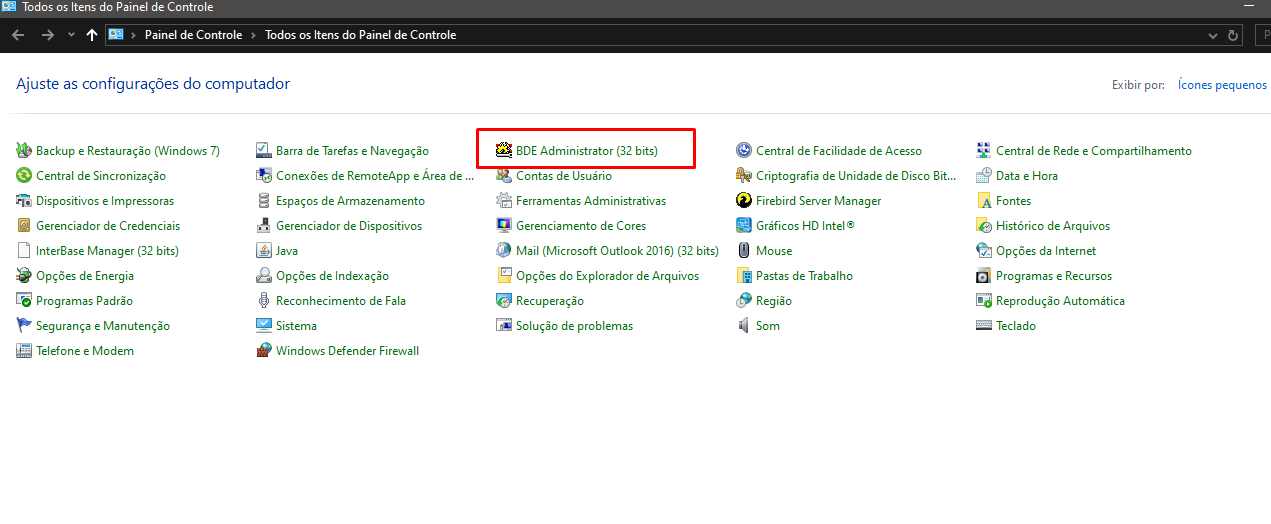Click the Gerenciador de Credenciais icon

pyautogui.click(x=25, y=226)
